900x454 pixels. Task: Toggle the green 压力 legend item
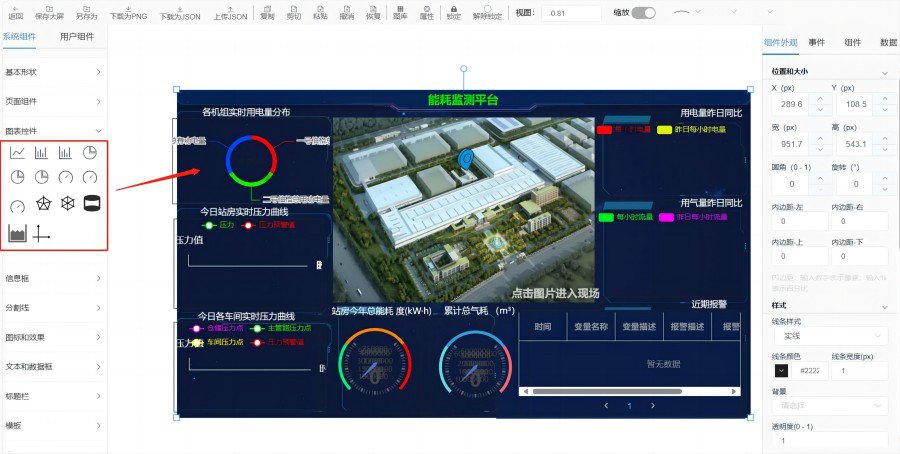coord(218,226)
